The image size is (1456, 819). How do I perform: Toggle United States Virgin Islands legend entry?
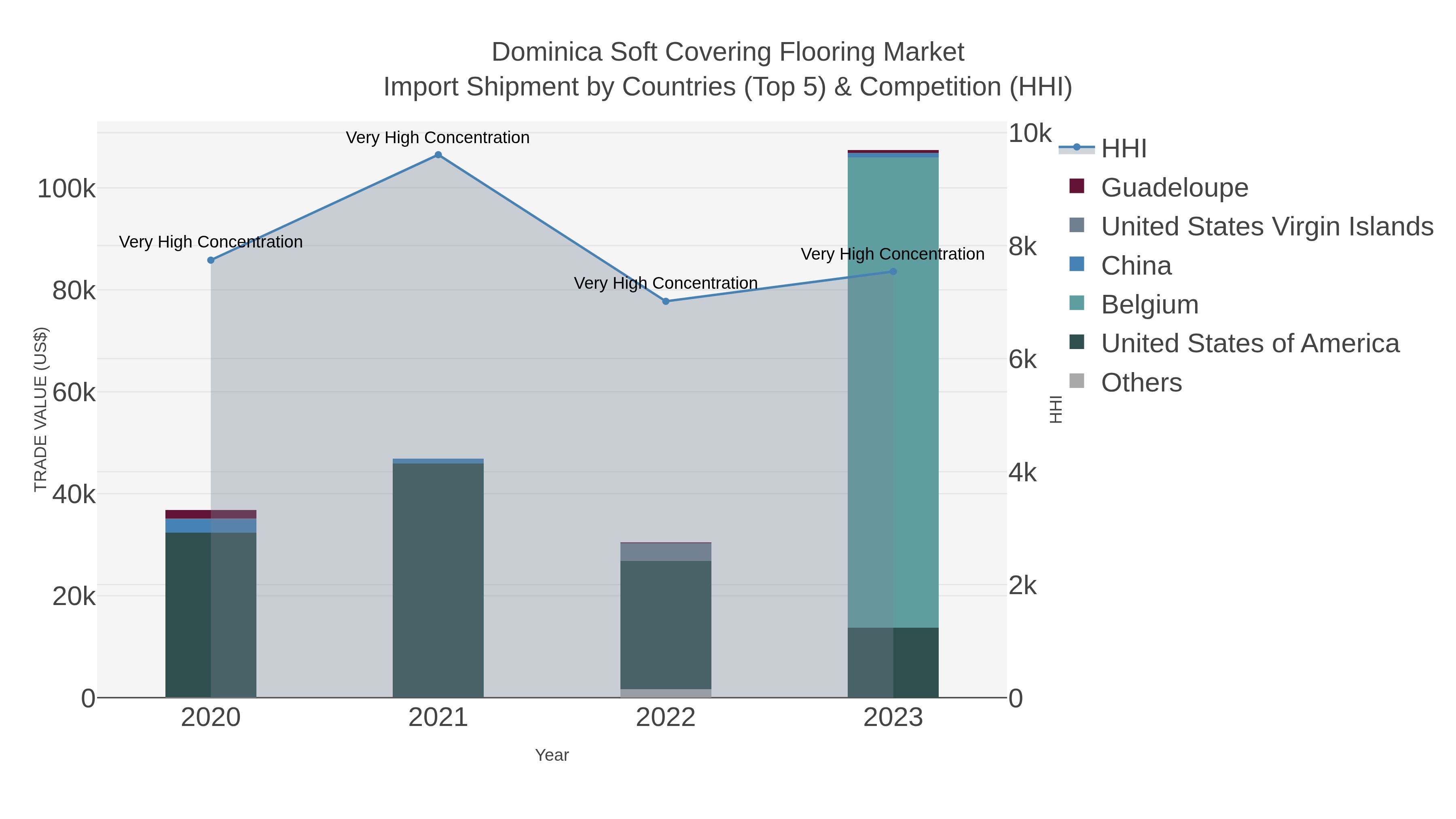(x=1251, y=226)
